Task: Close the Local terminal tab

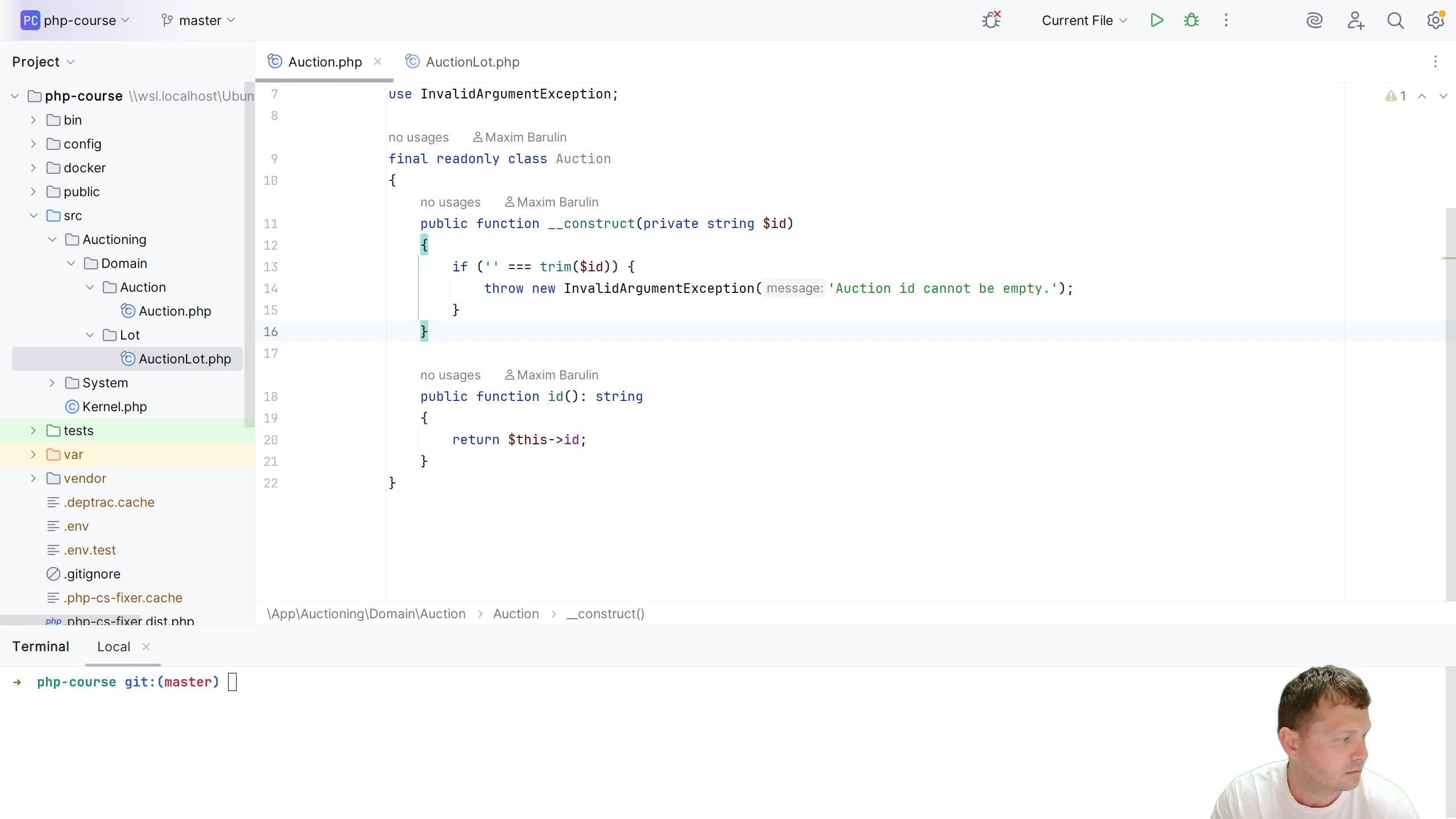Action: point(146,647)
